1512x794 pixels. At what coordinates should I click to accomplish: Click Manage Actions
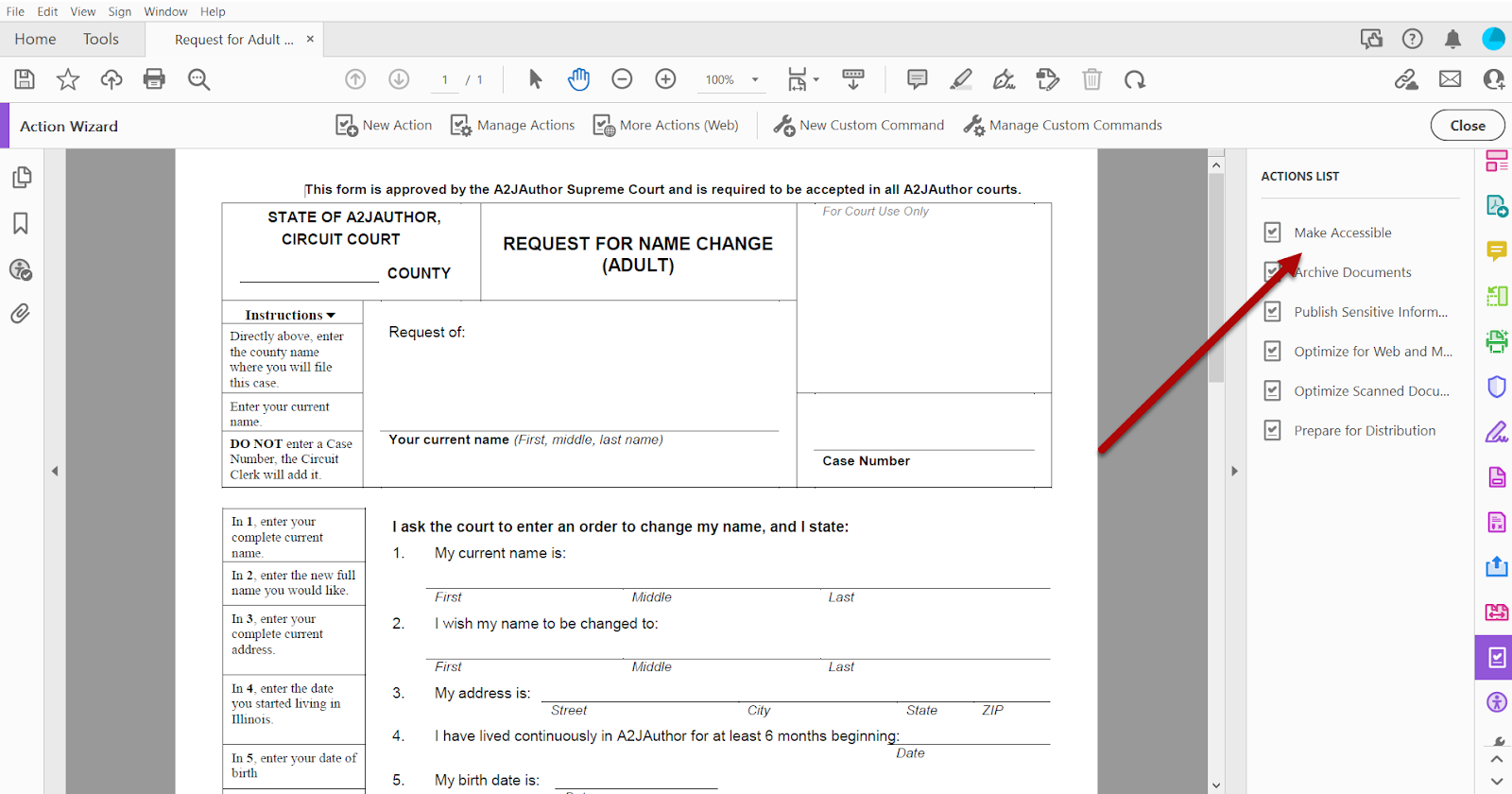click(x=512, y=125)
